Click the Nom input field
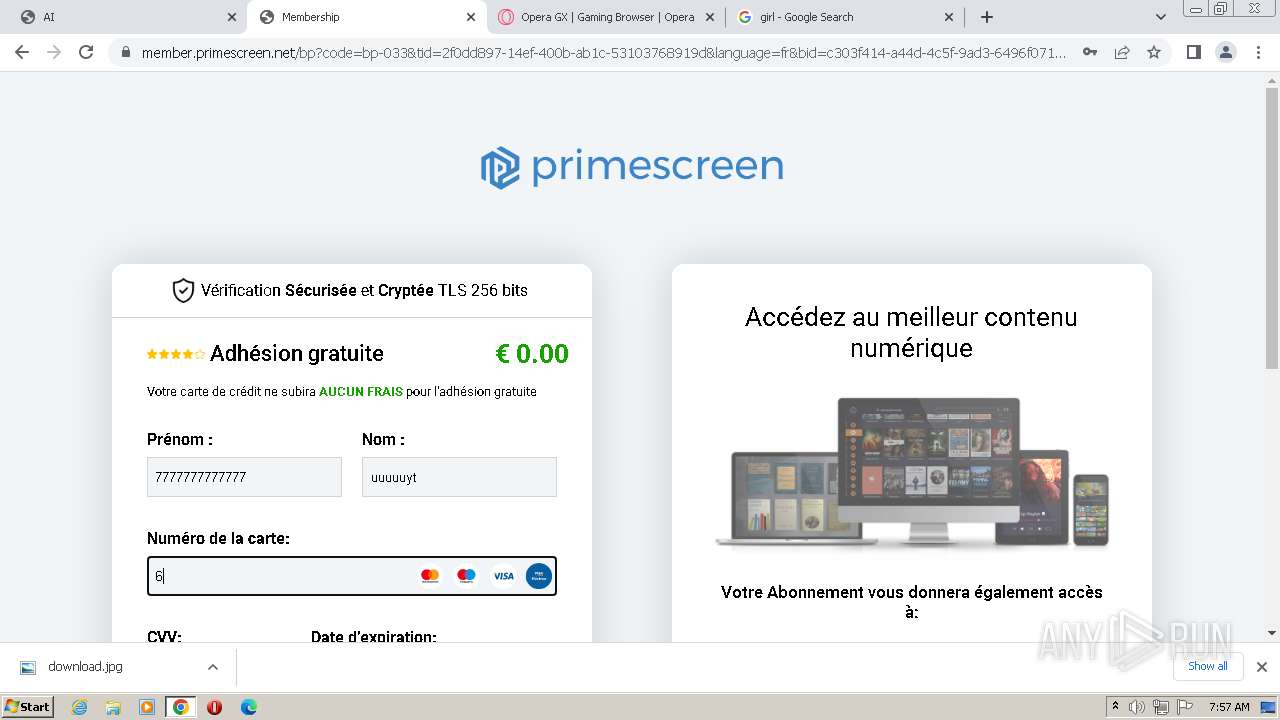Screen dimensions: 1280x720 459,477
